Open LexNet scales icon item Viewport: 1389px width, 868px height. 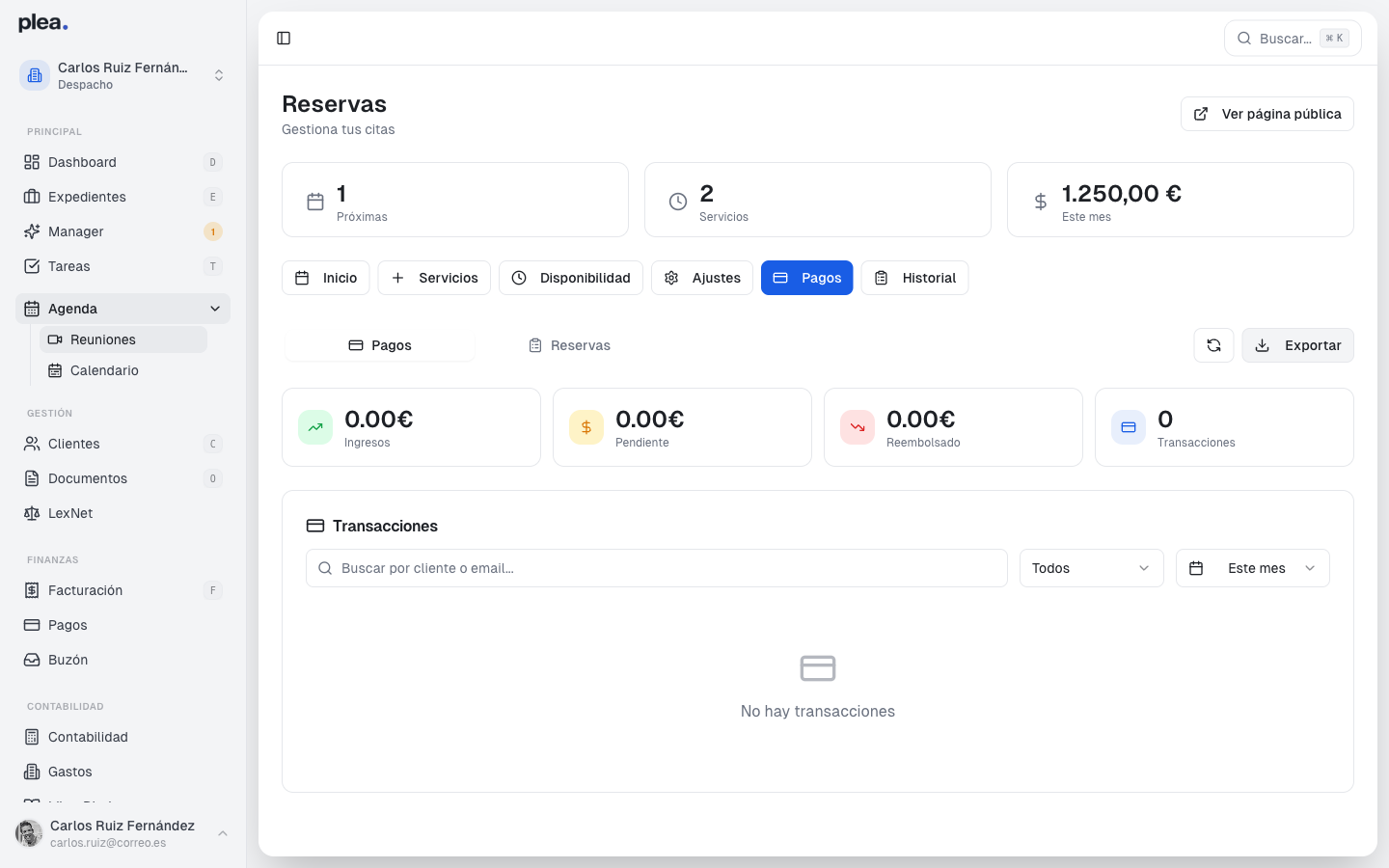click(x=123, y=513)
